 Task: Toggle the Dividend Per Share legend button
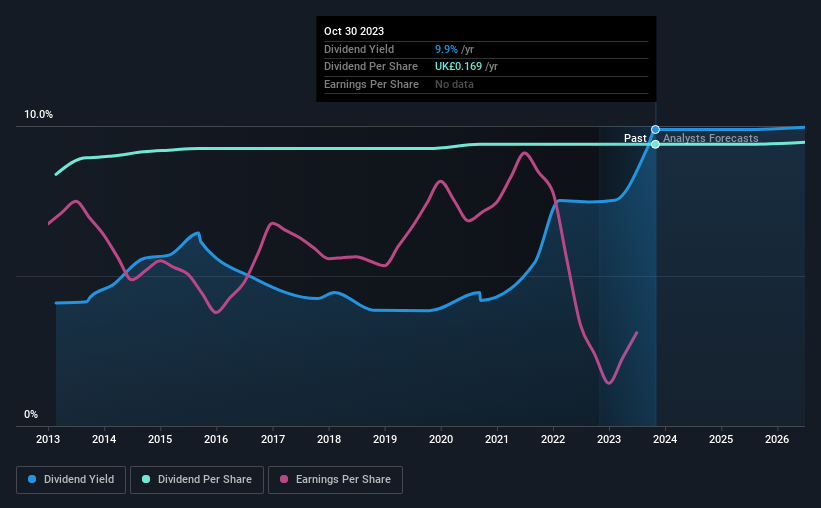tap(197, 480)
